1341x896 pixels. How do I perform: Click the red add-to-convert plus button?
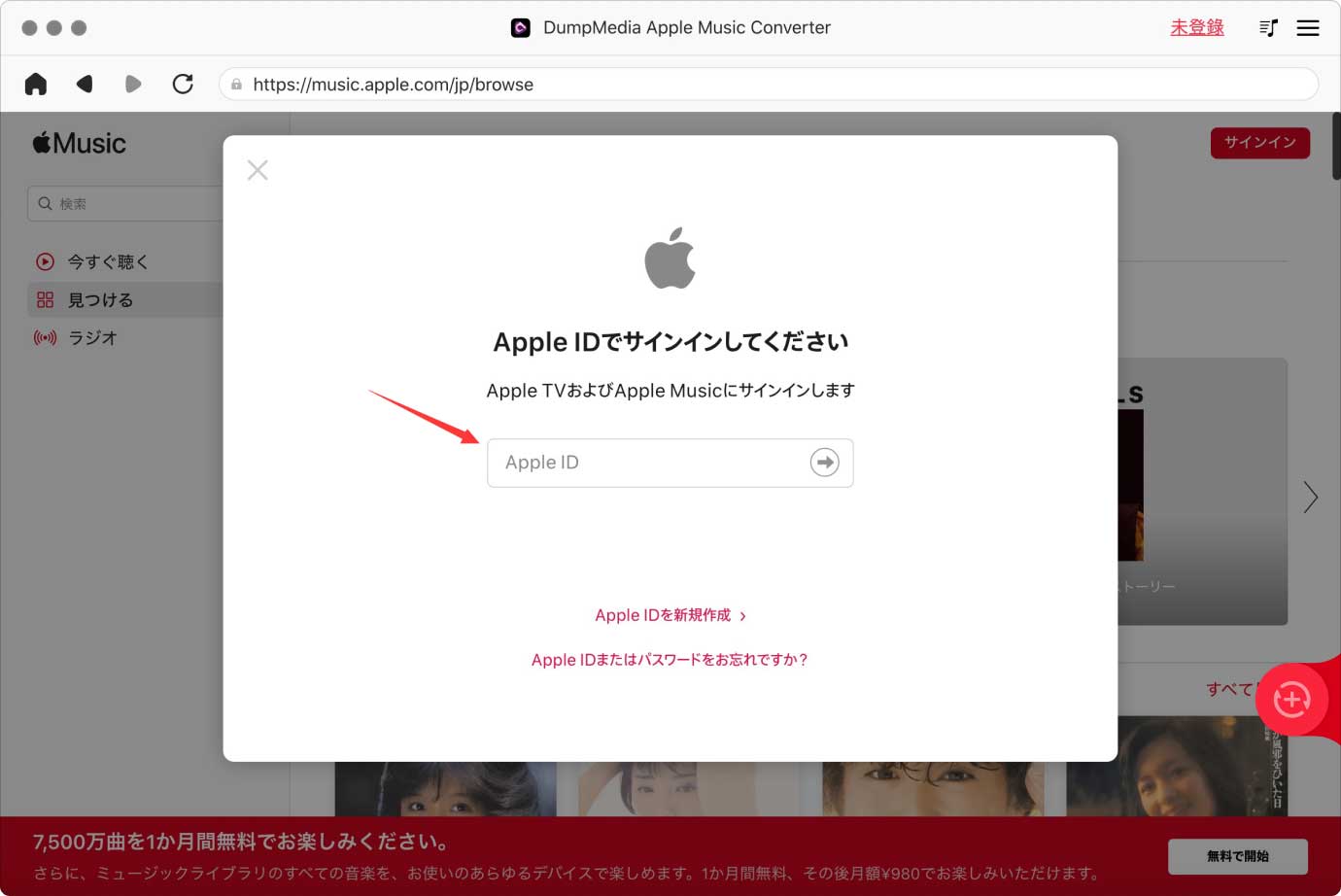coord(1291,700)
